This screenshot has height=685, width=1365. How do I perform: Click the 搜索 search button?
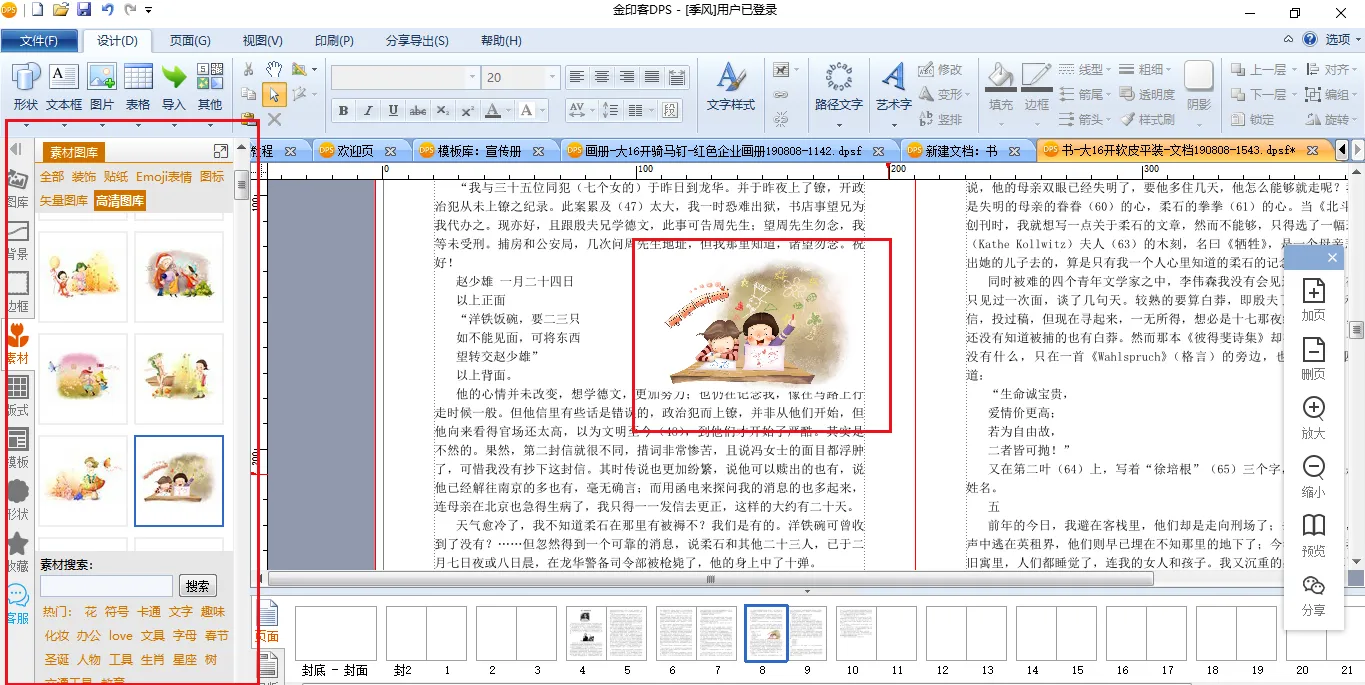197,586
